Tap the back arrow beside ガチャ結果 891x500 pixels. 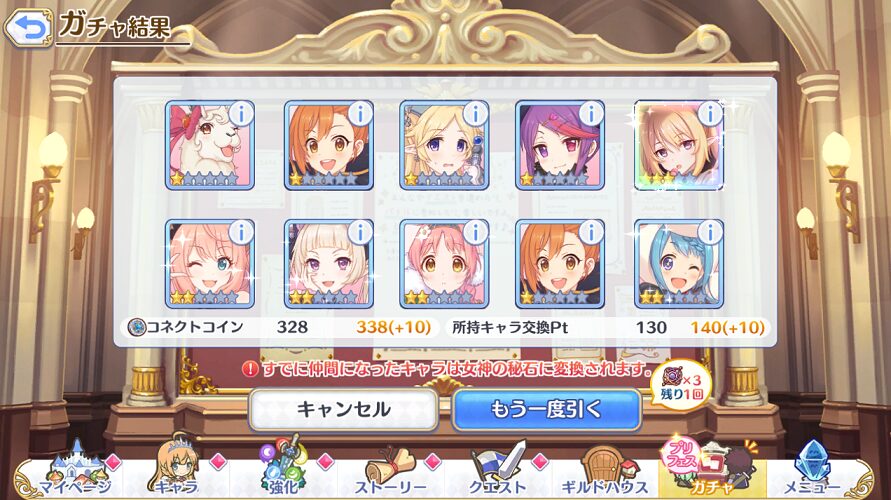[x=28, y=27]
